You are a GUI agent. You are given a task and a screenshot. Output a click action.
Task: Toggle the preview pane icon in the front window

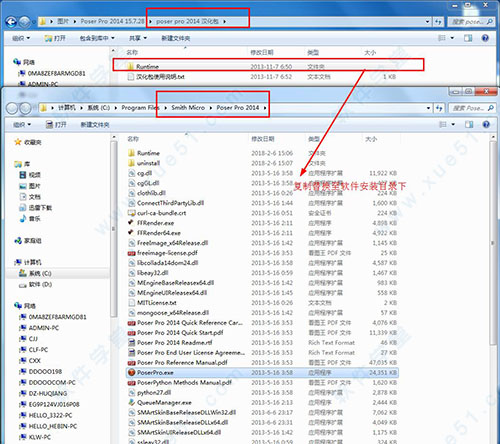[x=469, y=124]
